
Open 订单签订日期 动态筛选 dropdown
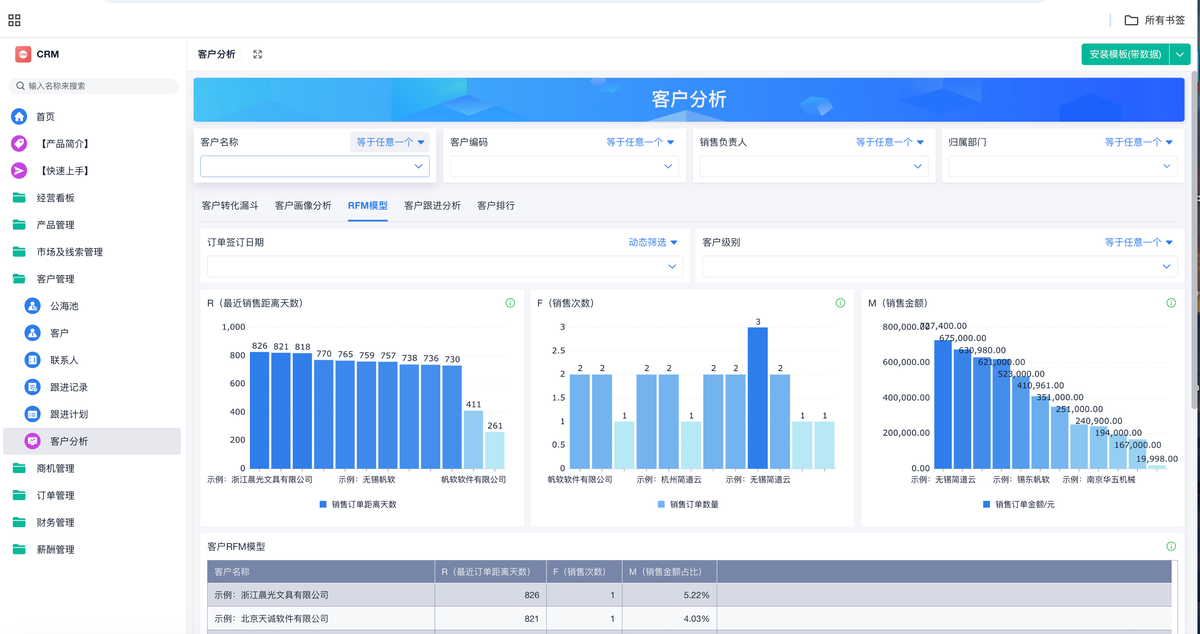click(653, 242)
